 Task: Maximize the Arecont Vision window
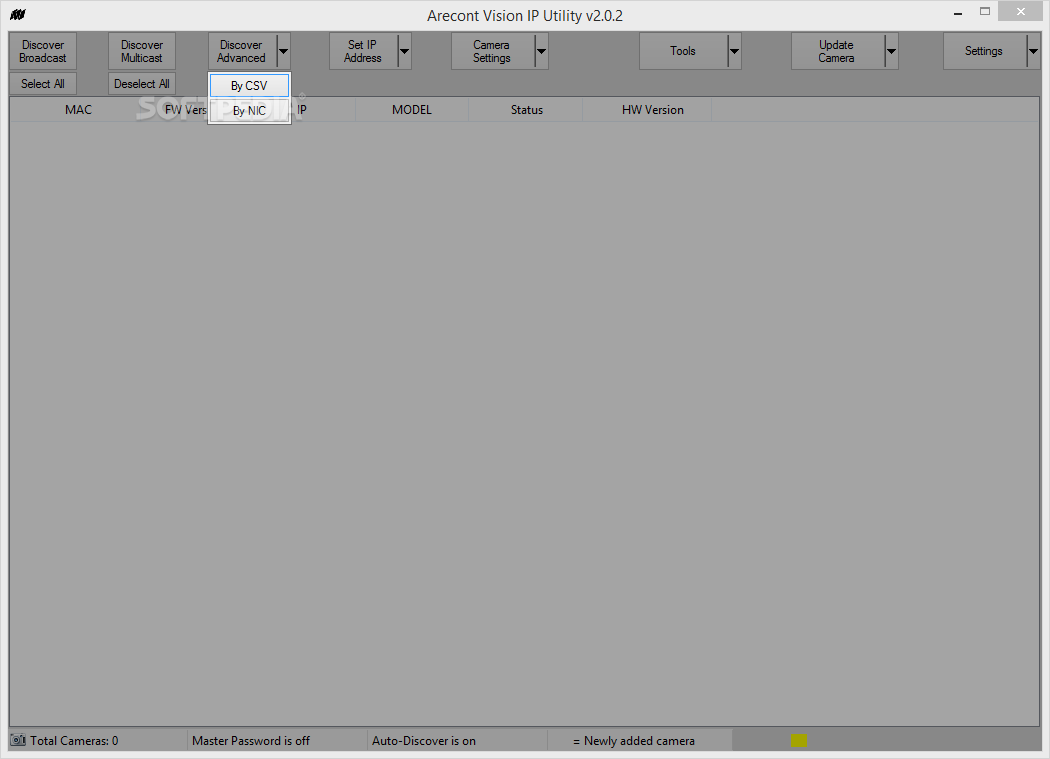[984, 11]
